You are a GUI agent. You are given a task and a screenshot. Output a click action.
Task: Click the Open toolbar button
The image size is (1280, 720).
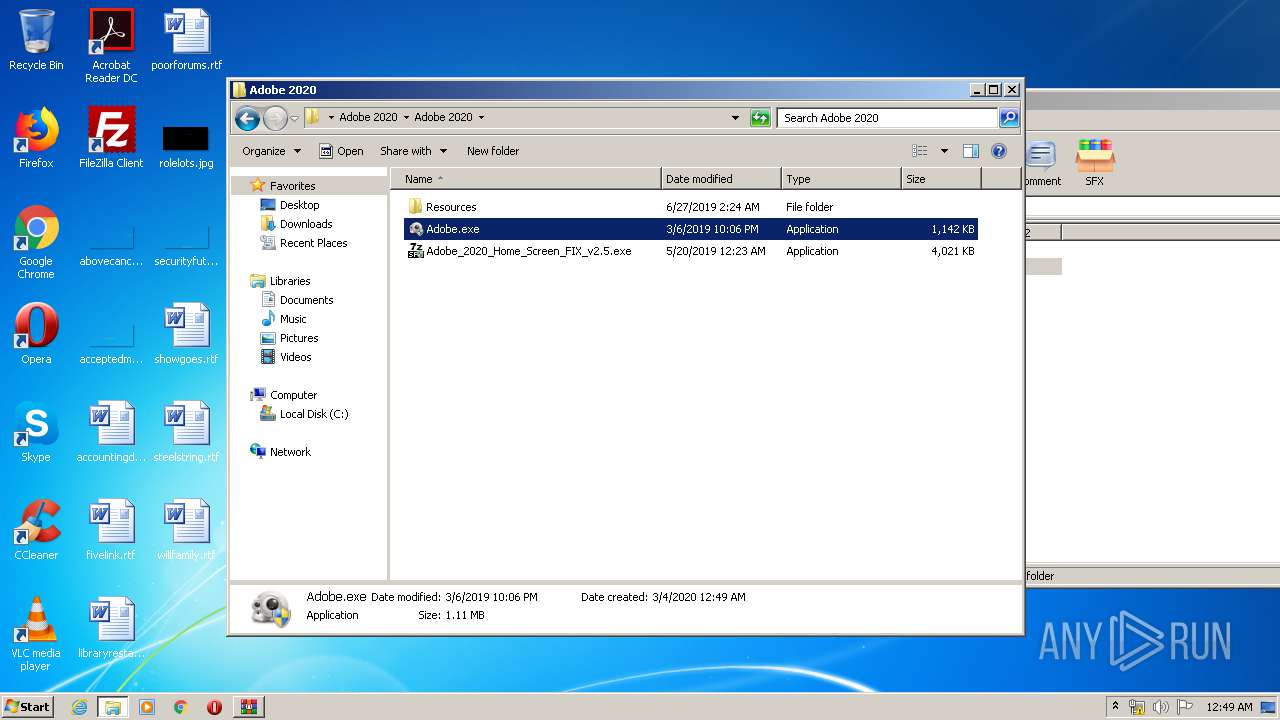tap(341, 151)
